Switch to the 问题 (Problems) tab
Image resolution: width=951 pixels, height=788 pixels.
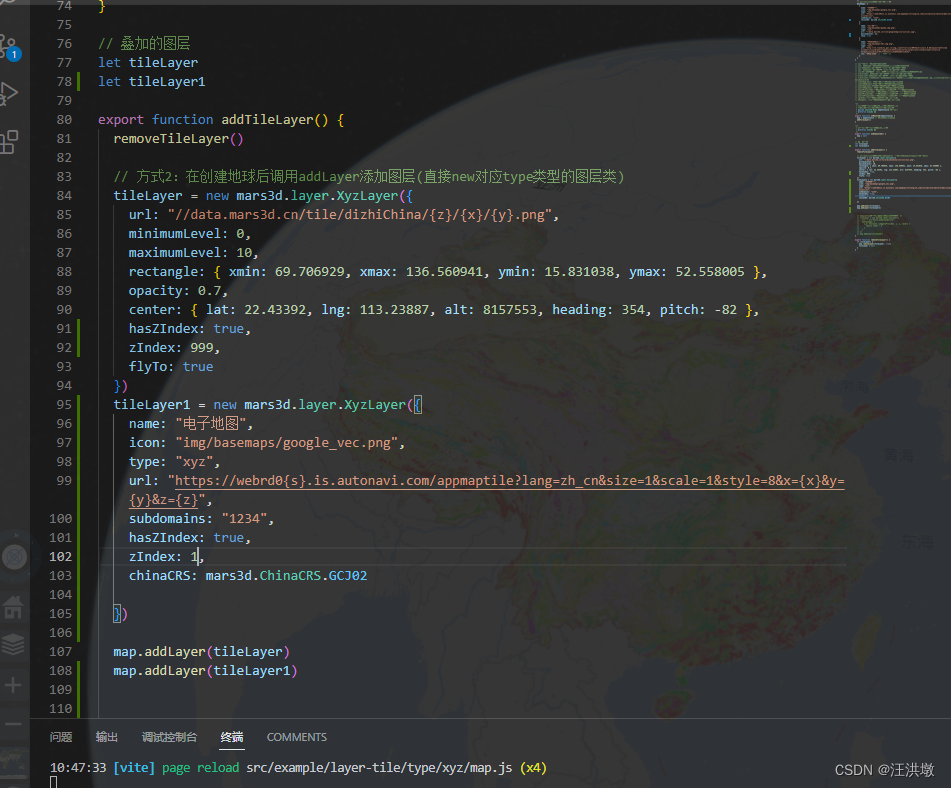(61, 737)
